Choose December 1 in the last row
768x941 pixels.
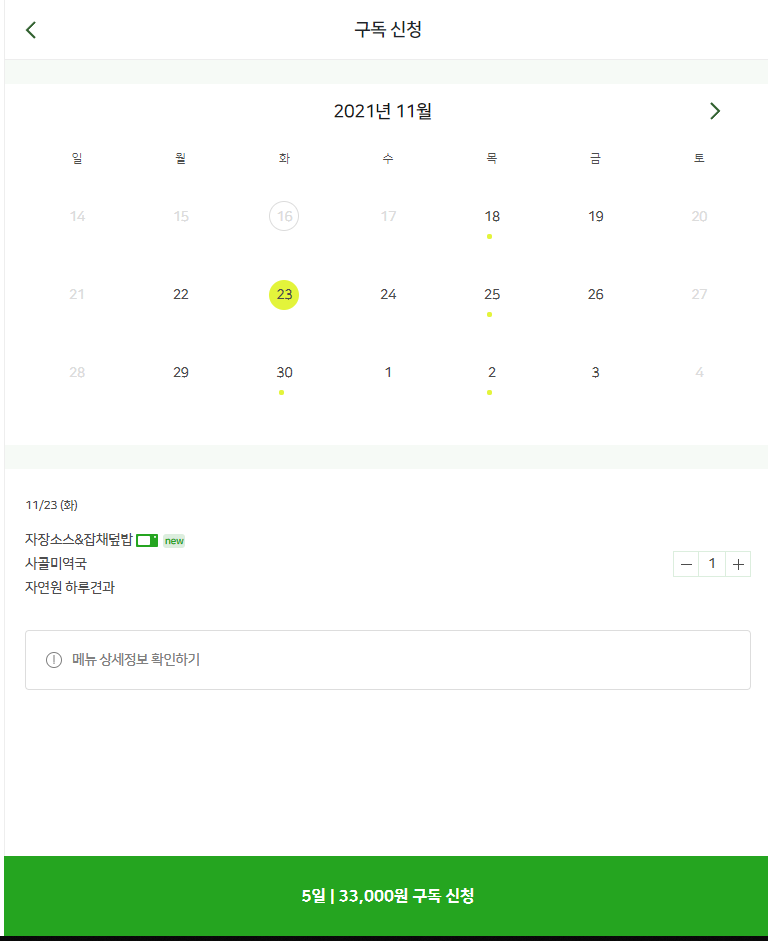388,373
